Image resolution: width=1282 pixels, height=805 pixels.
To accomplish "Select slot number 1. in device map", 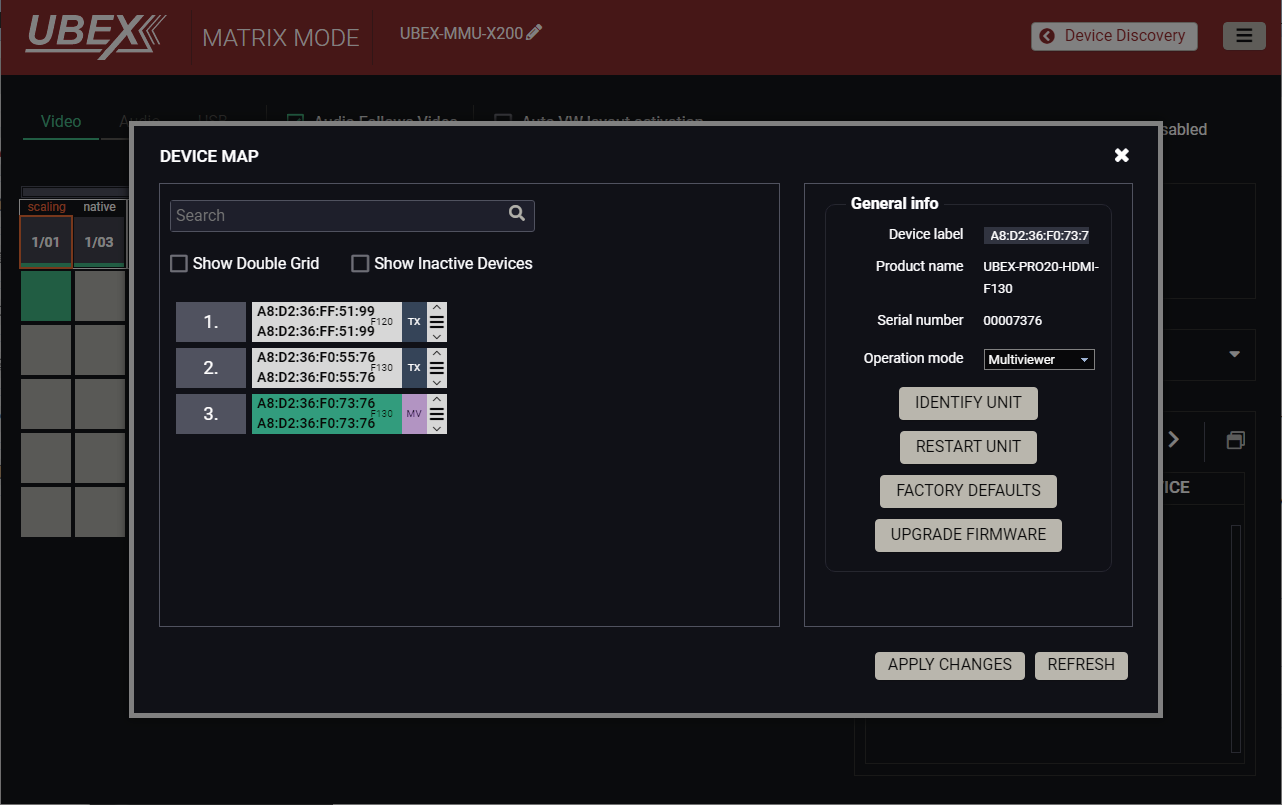I will (211, 322).
